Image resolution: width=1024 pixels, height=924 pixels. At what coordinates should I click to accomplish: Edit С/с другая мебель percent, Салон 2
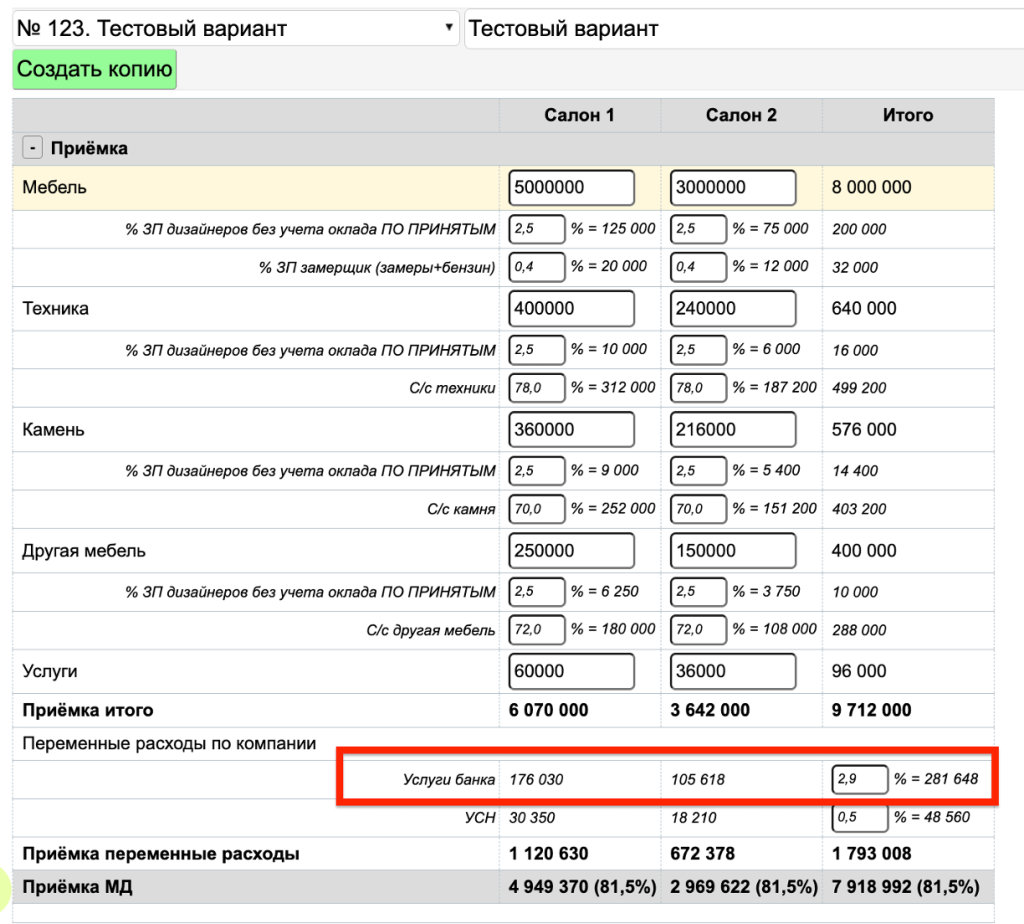point(698,629)
